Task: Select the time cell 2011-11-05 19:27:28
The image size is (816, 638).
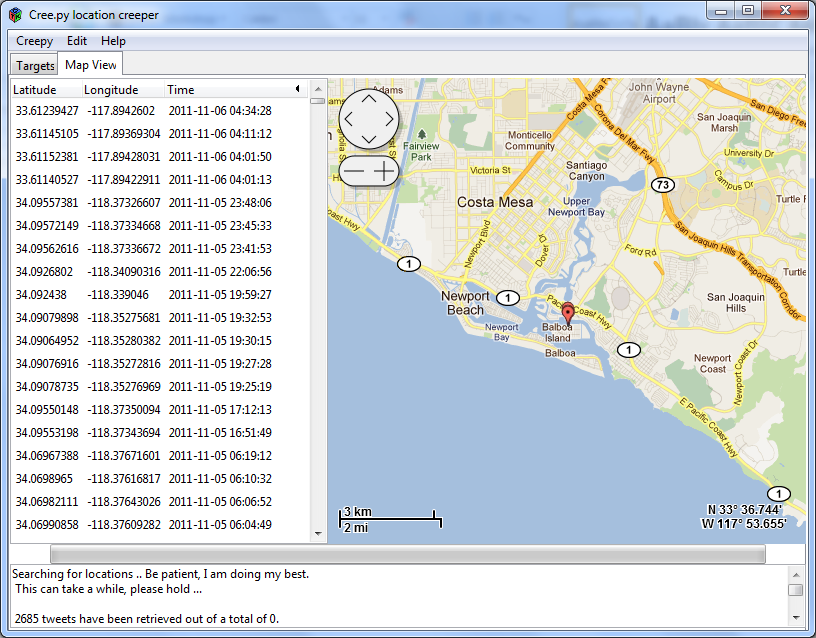Action: tap(220, 364)
